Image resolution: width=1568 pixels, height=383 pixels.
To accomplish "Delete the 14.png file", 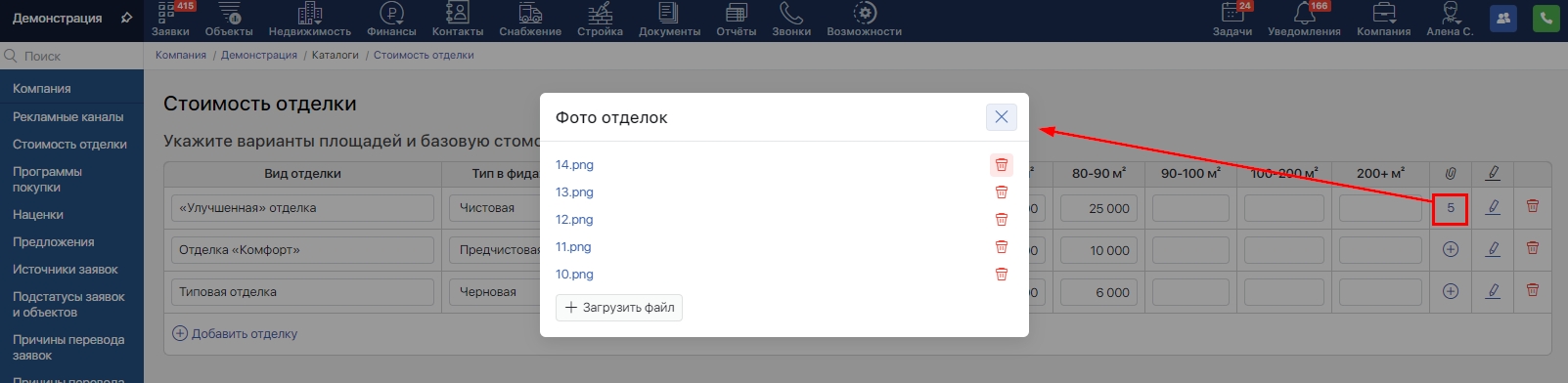I will [1001, 165].
